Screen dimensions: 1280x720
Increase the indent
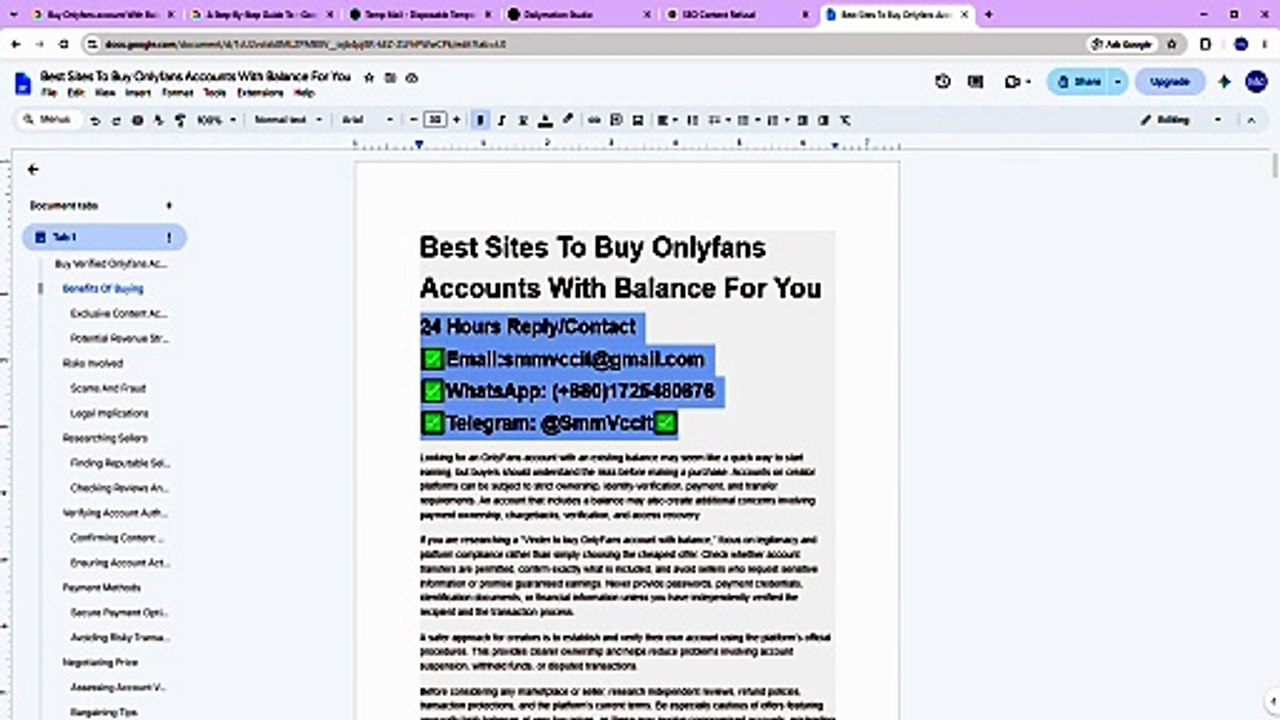point(823,120)
